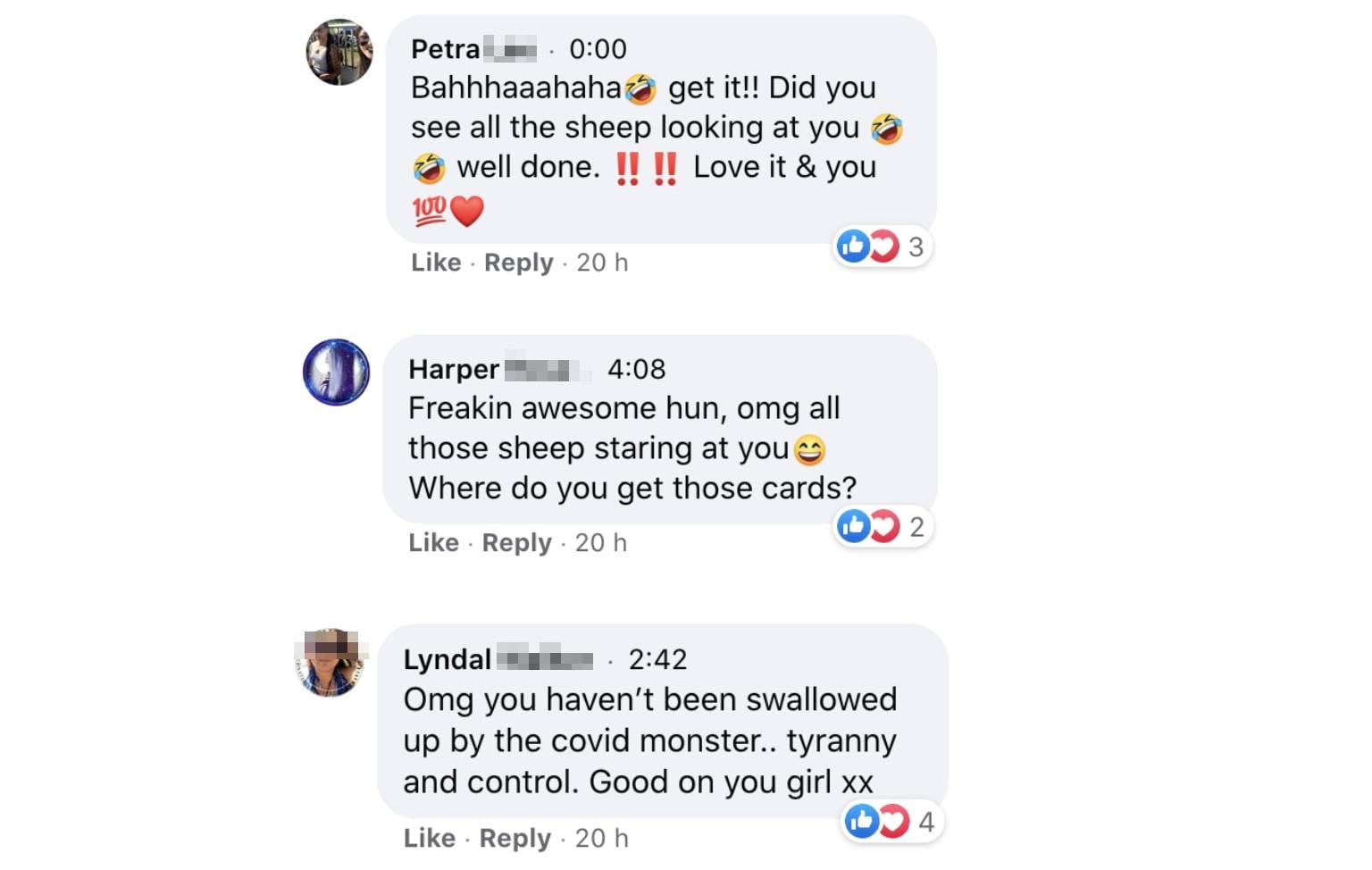Like Harper's comment about sheep
Viewport: 1372px width, 870px height.
(433, 543)
